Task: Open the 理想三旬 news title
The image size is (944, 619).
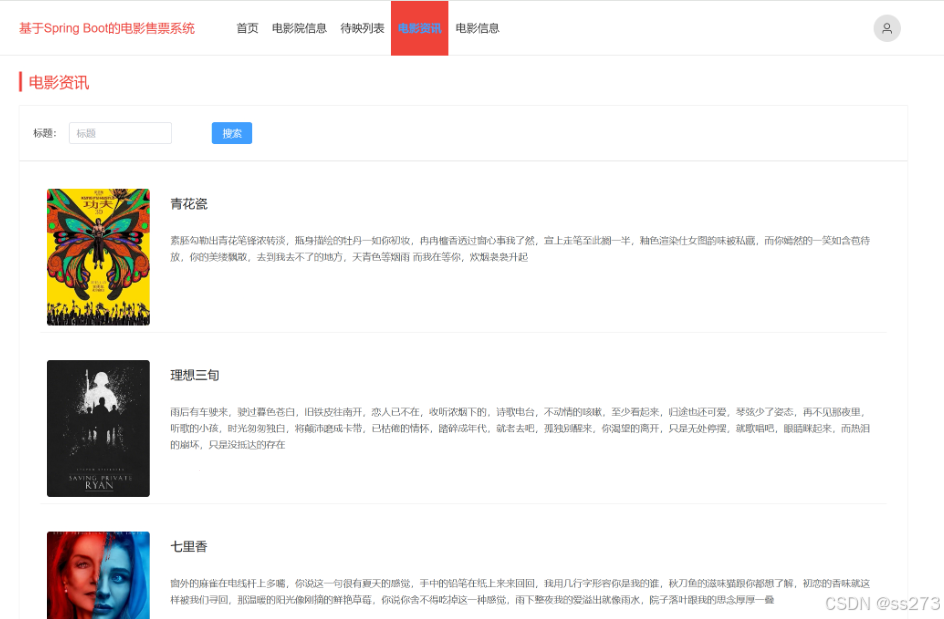Action: (x=195, y=375)
